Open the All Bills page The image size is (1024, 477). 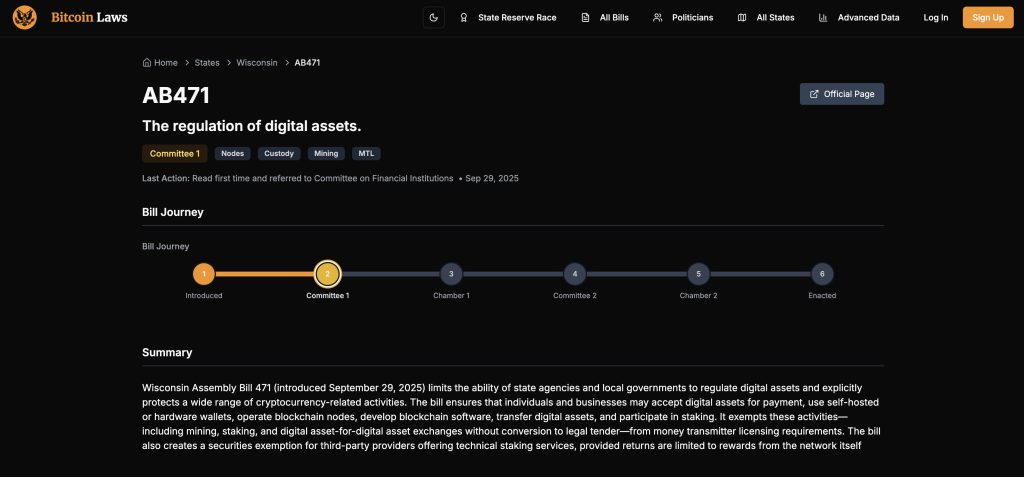pyautogui.click(x=605, y=17)
